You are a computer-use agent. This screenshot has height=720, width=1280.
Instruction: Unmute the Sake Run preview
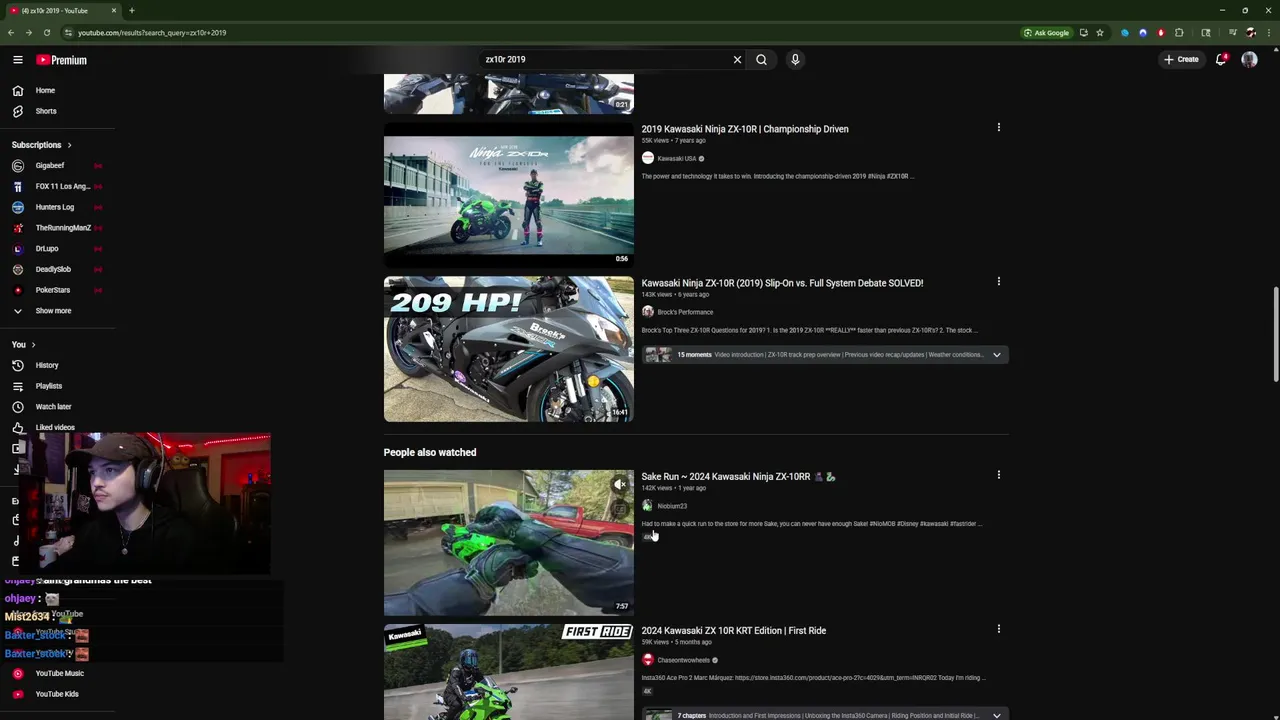click(x=620, y=484)
